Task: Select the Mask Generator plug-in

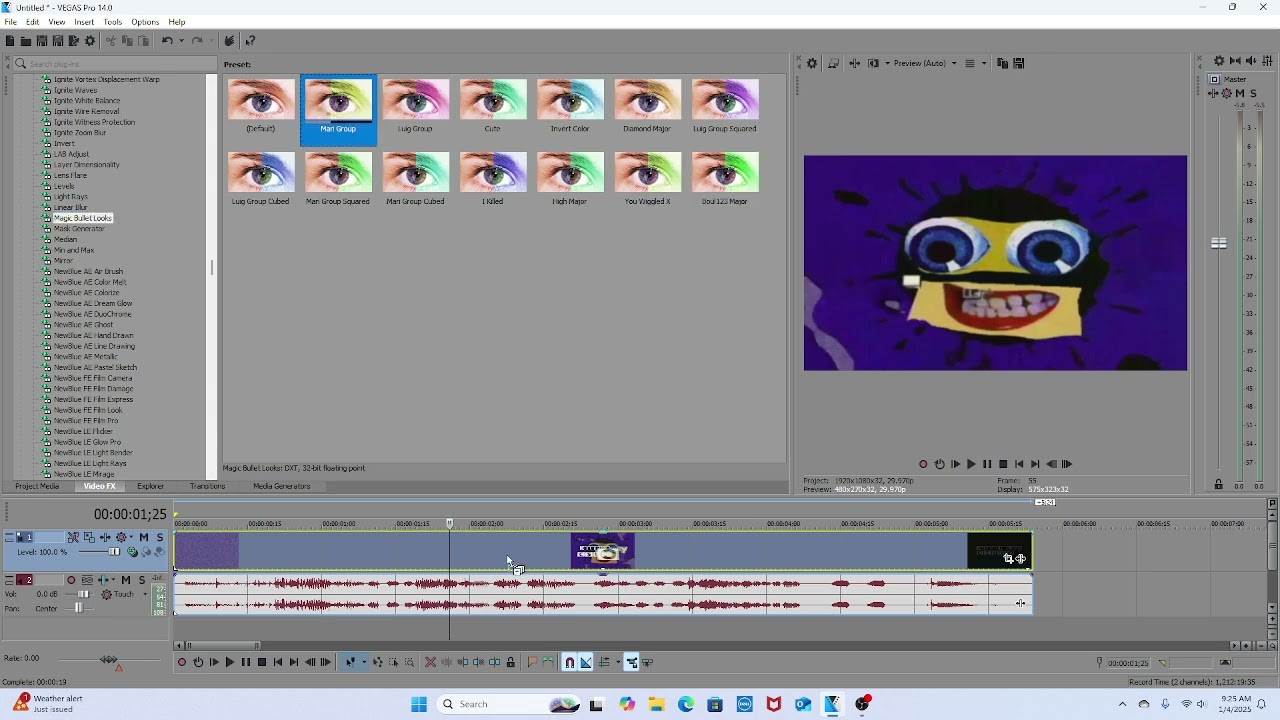Action: click(79, 229)
